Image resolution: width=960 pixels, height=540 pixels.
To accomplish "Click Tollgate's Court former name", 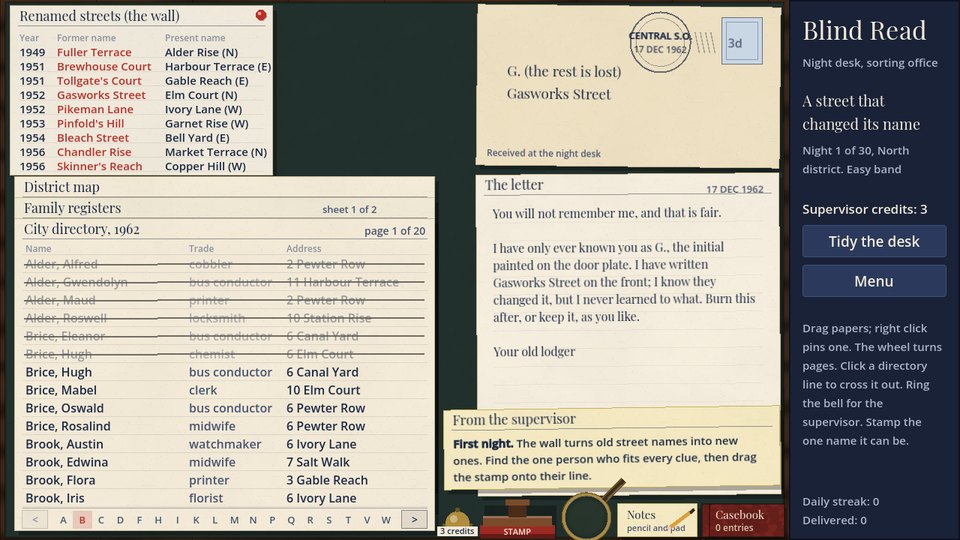I will pos(99,81).
